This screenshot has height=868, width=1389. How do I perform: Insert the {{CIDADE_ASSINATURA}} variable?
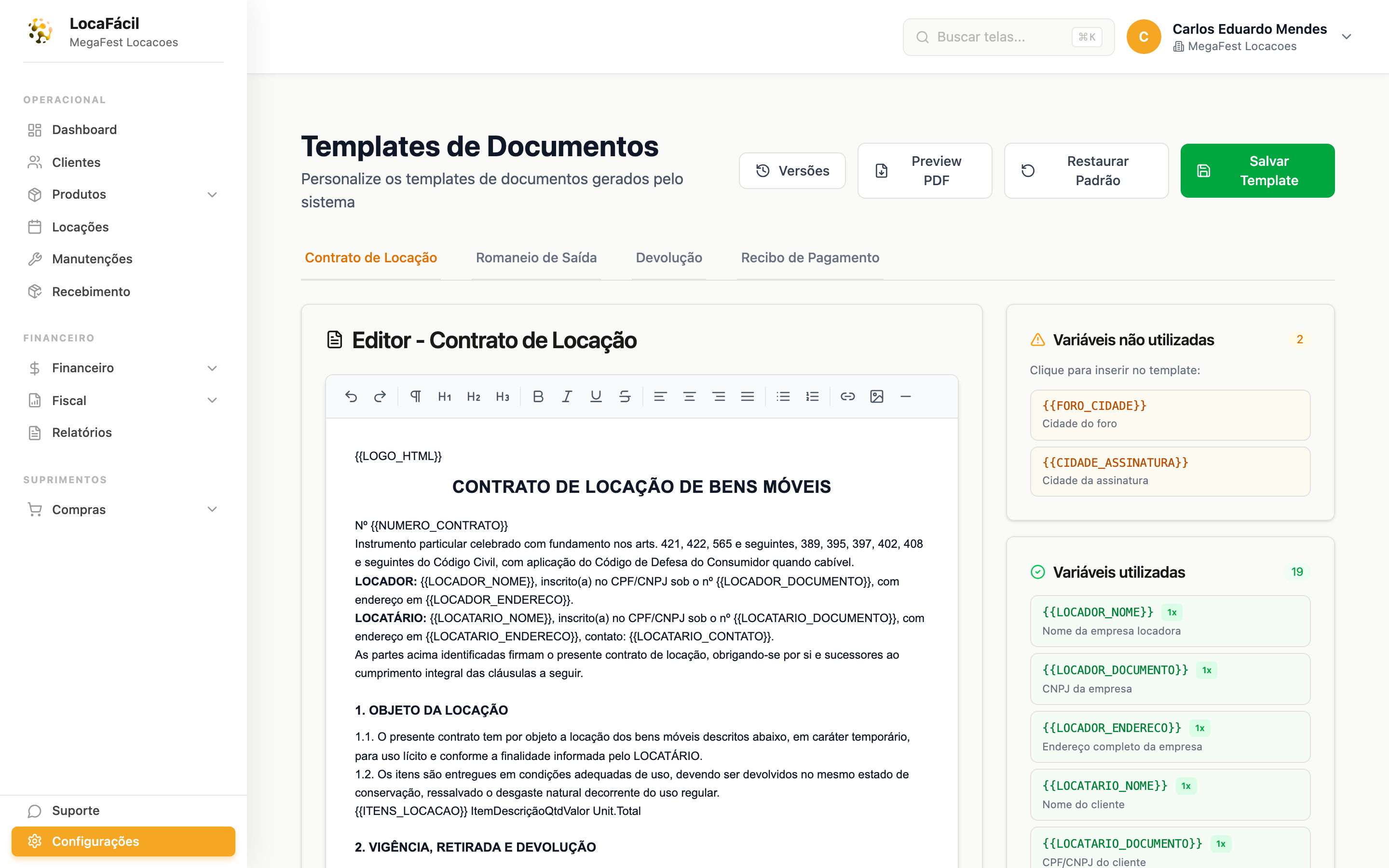tap(1170, 471)
